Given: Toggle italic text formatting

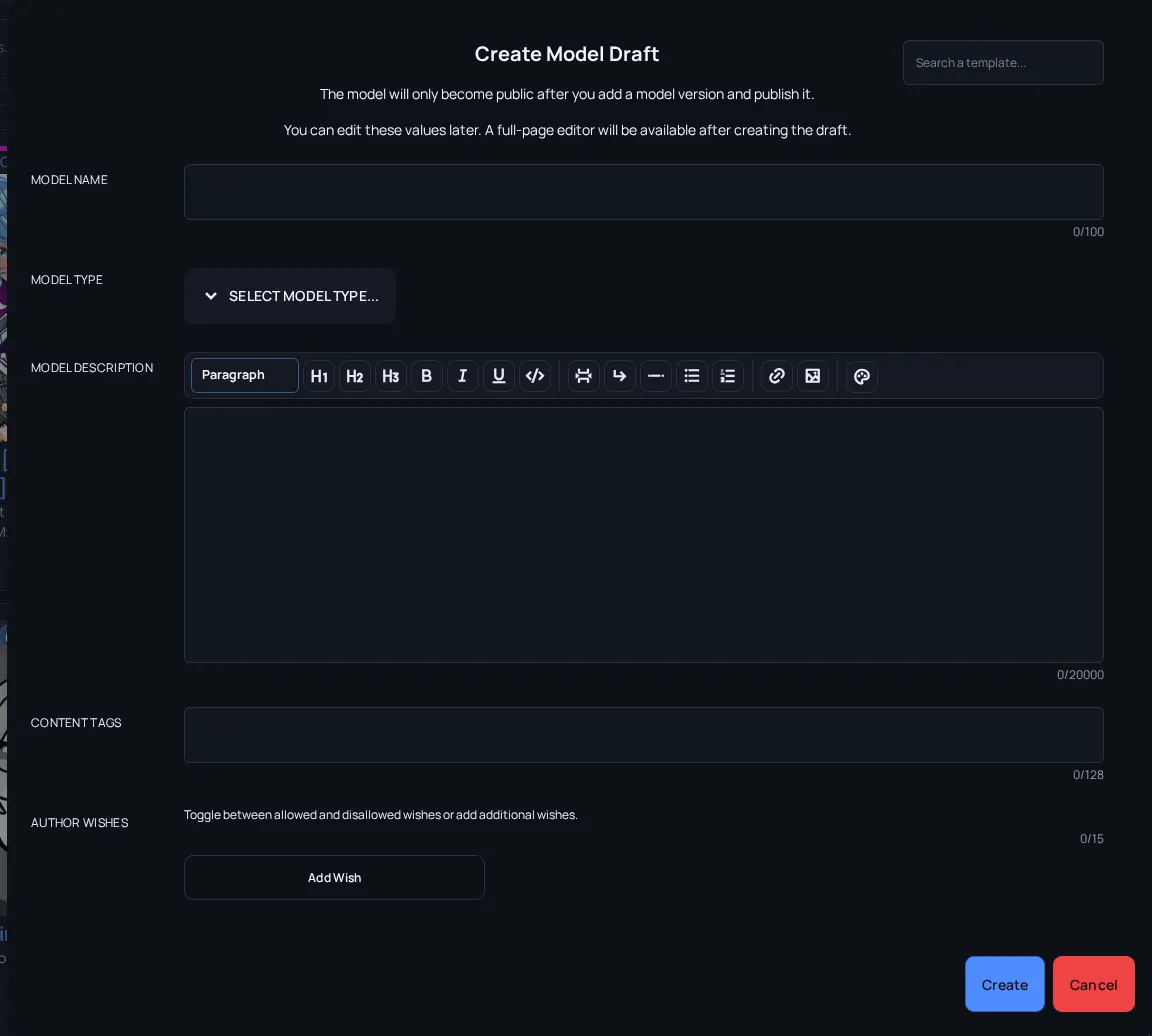Looking at the screenshot, I should pos(463,376).
